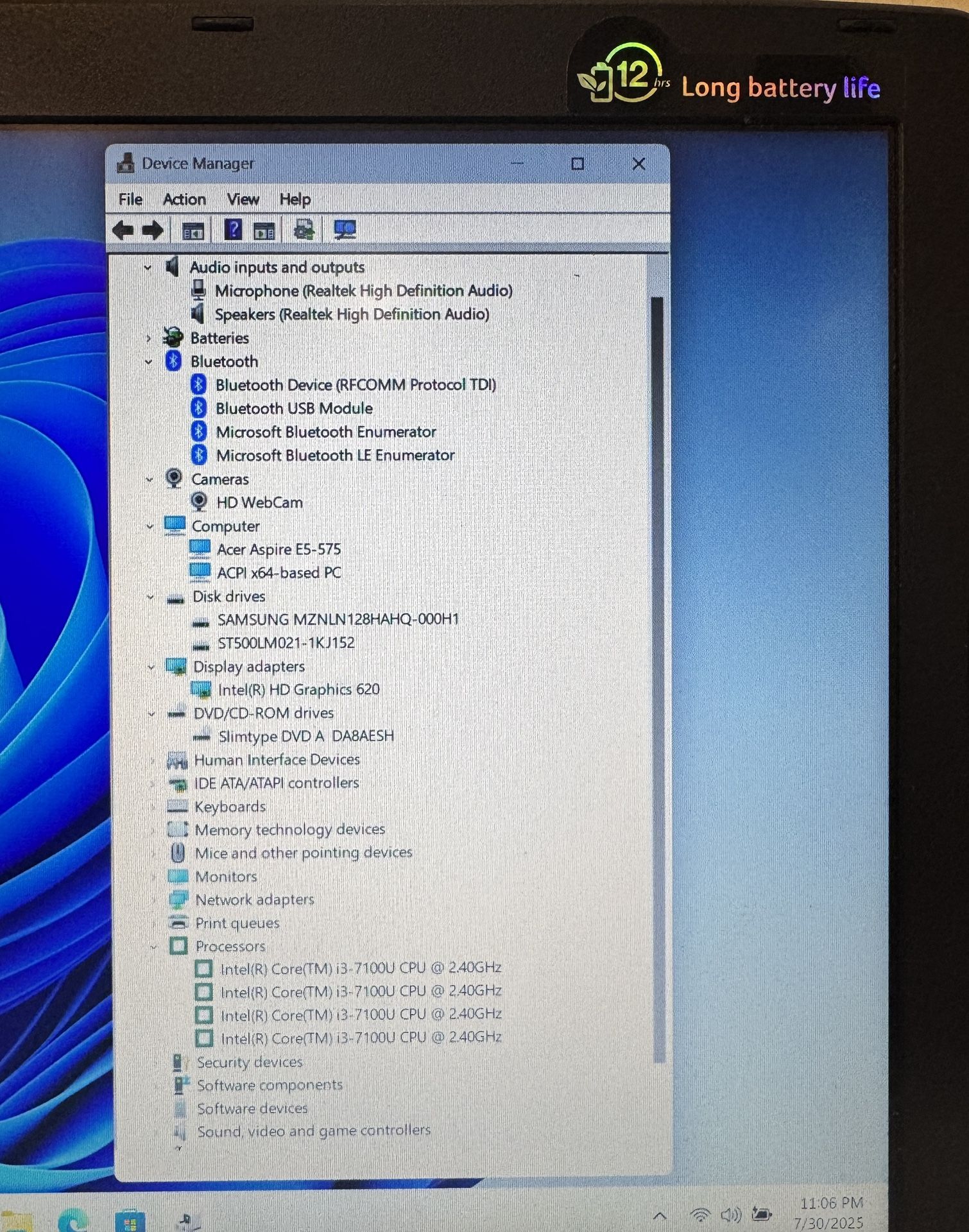Expand the Batteries category
The image size is (969, 1232).
(x=148, y=338)
